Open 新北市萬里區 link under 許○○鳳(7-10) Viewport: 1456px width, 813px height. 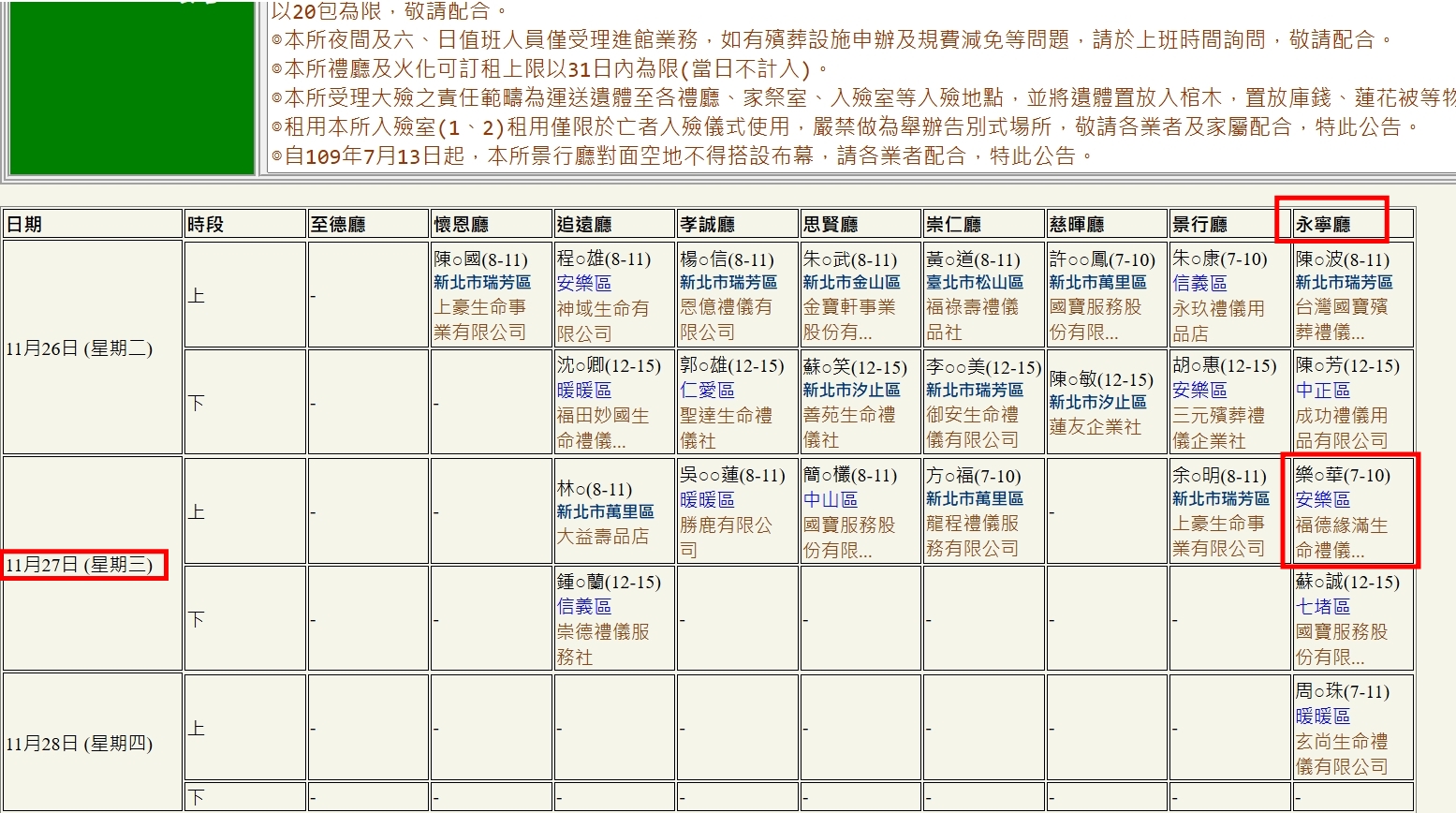point(1097,282)
